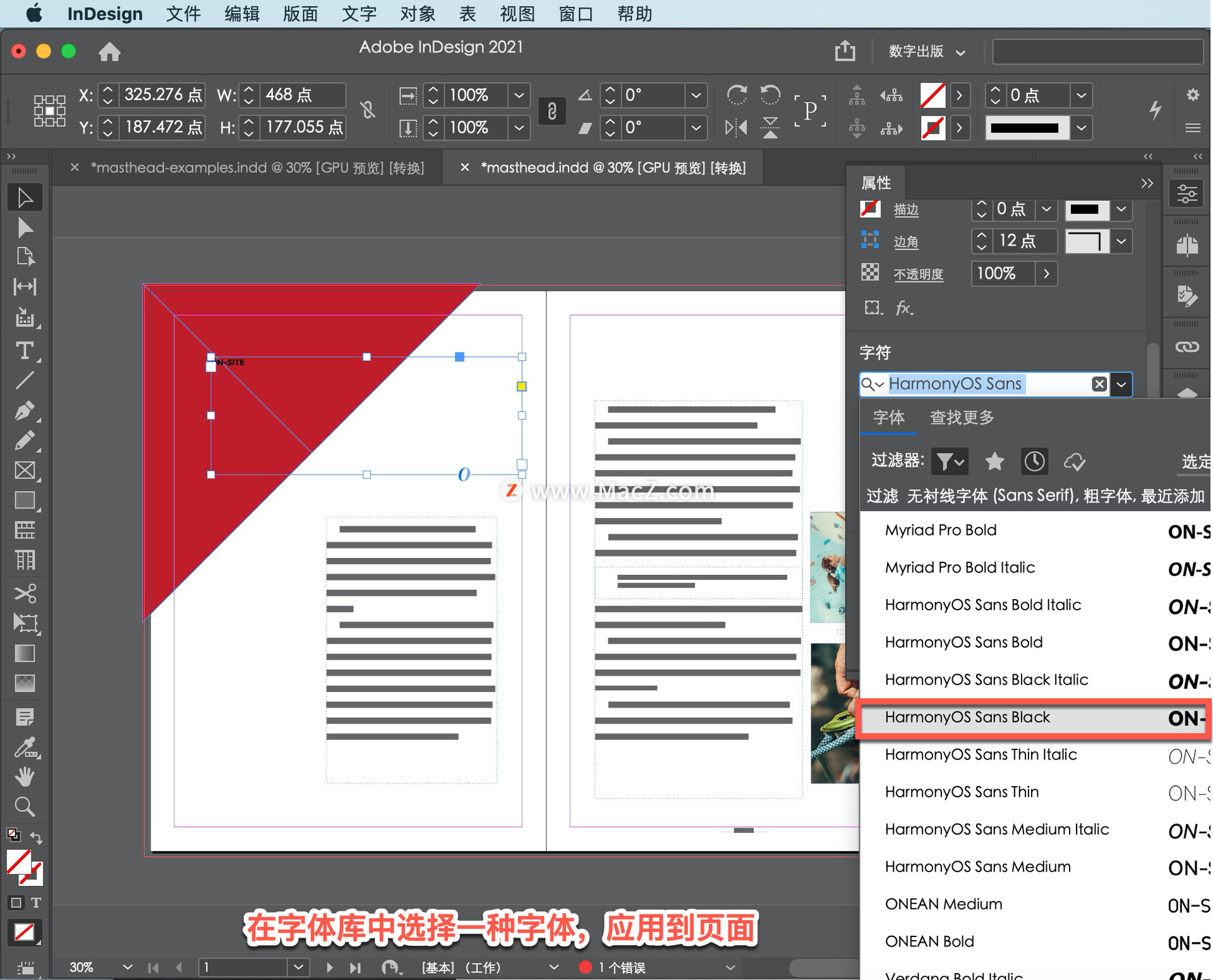Click the 描边 stroke link
Image resolution: width=1213 pixels, height=980 pixels.
coord(906,209)
